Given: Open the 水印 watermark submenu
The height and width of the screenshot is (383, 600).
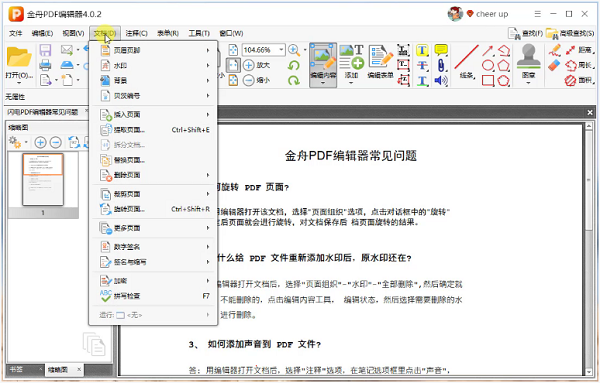Looking at the screenshot, I should 154,65.
